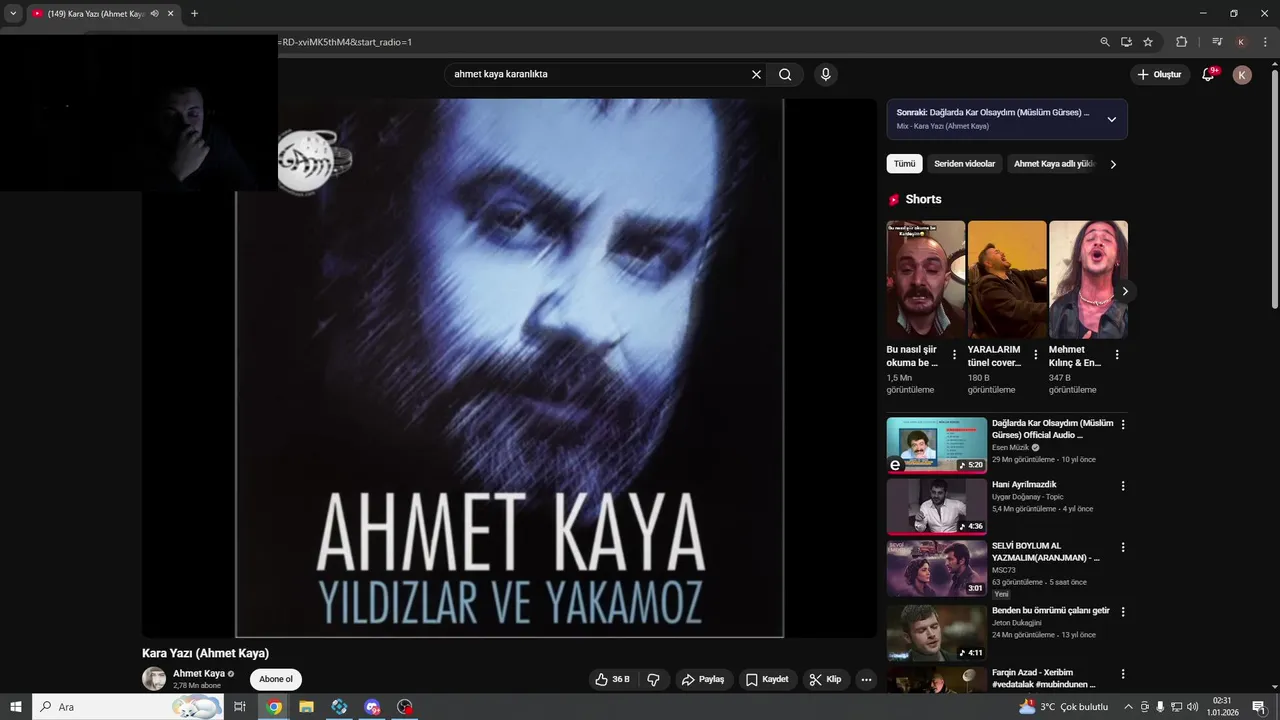Open more actions menu below the video

click(866, 679)
